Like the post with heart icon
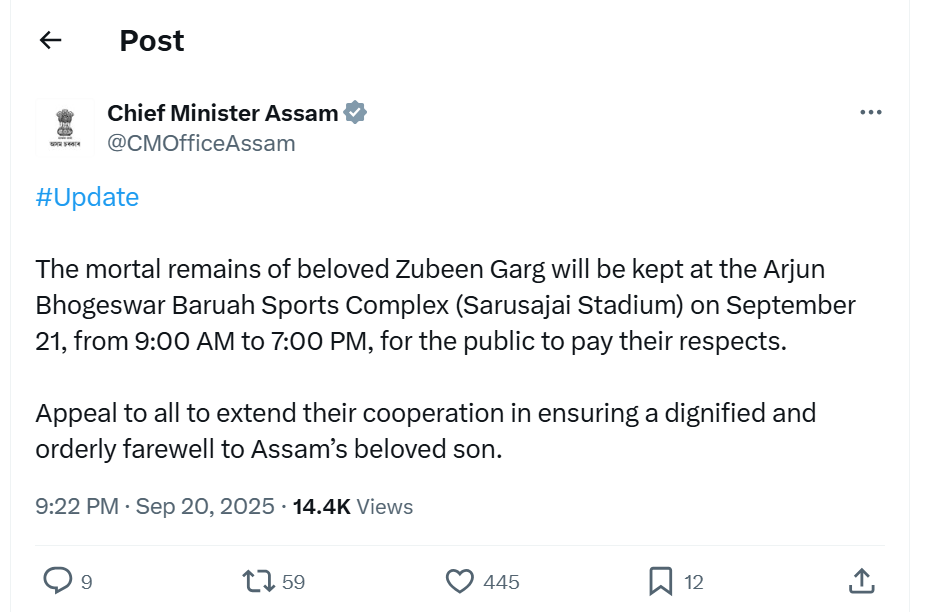This screenshot has height=612, width=931. 459,580
